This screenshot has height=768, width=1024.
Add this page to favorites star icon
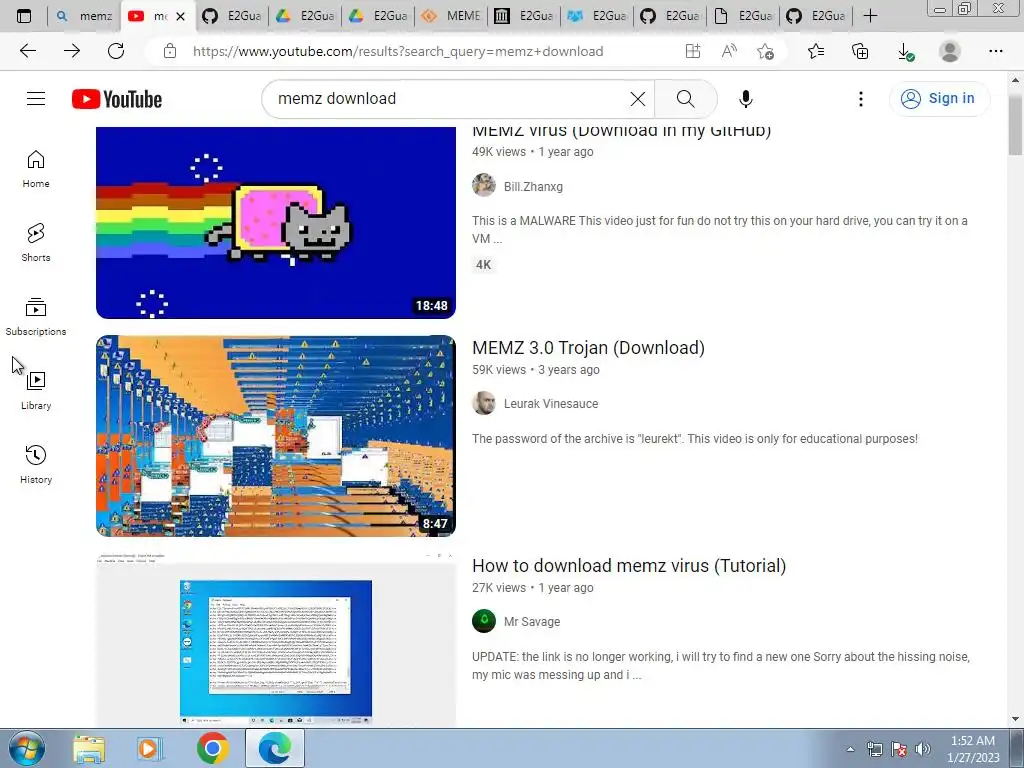[765, 51]
